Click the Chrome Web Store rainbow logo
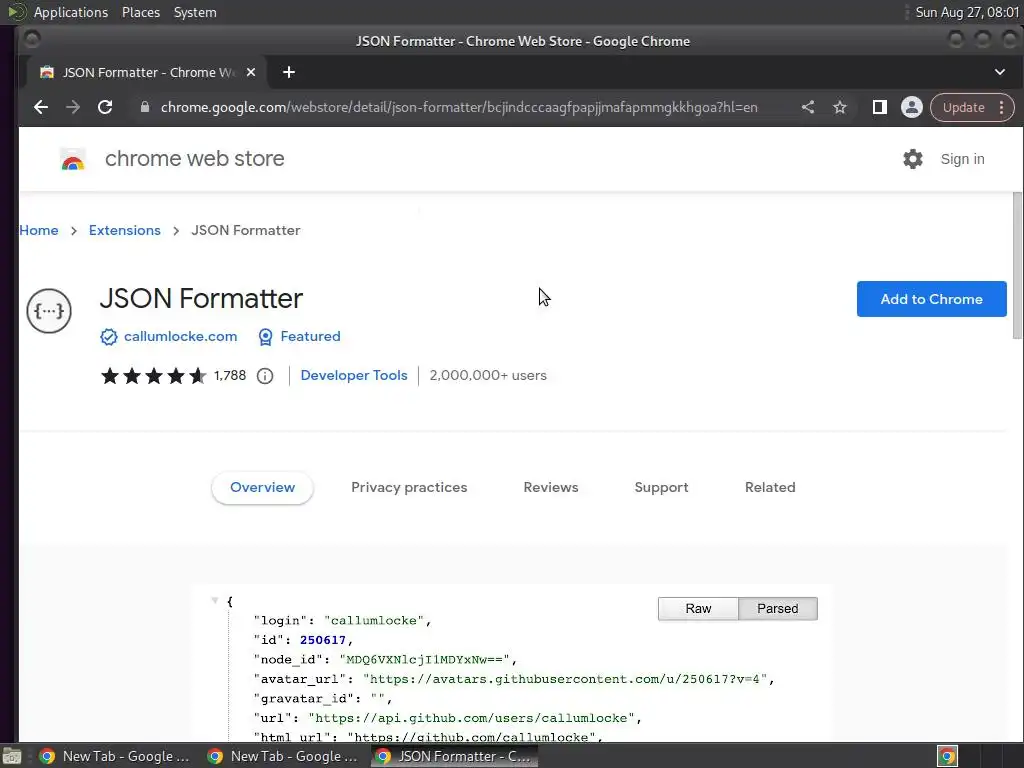1024x768 pixels. tap(72, 159)
